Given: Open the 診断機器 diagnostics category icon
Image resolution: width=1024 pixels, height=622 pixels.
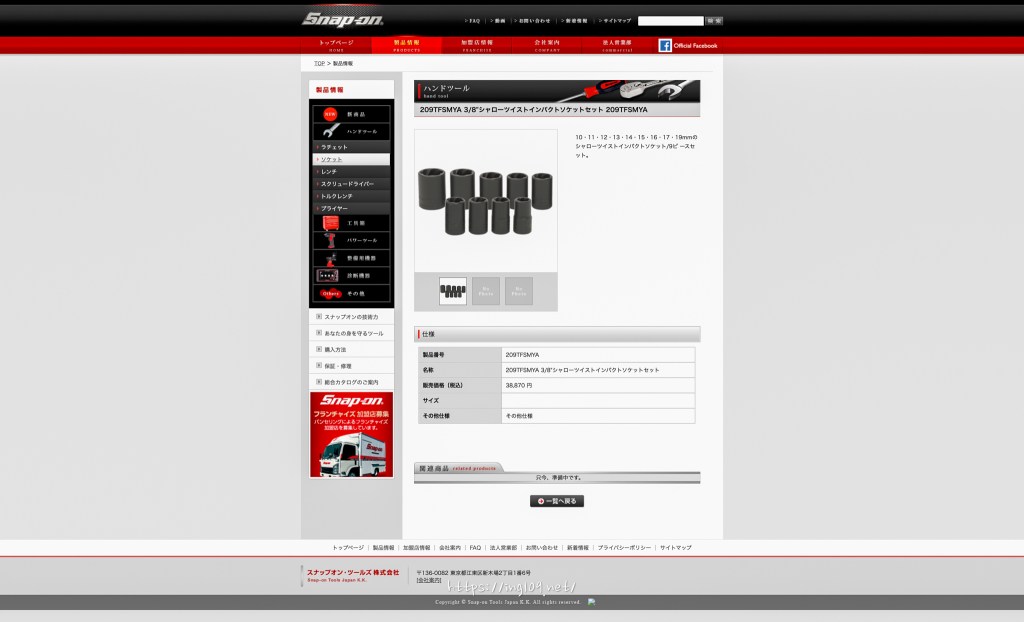Looking at the screenshot, I should point(328,275).
